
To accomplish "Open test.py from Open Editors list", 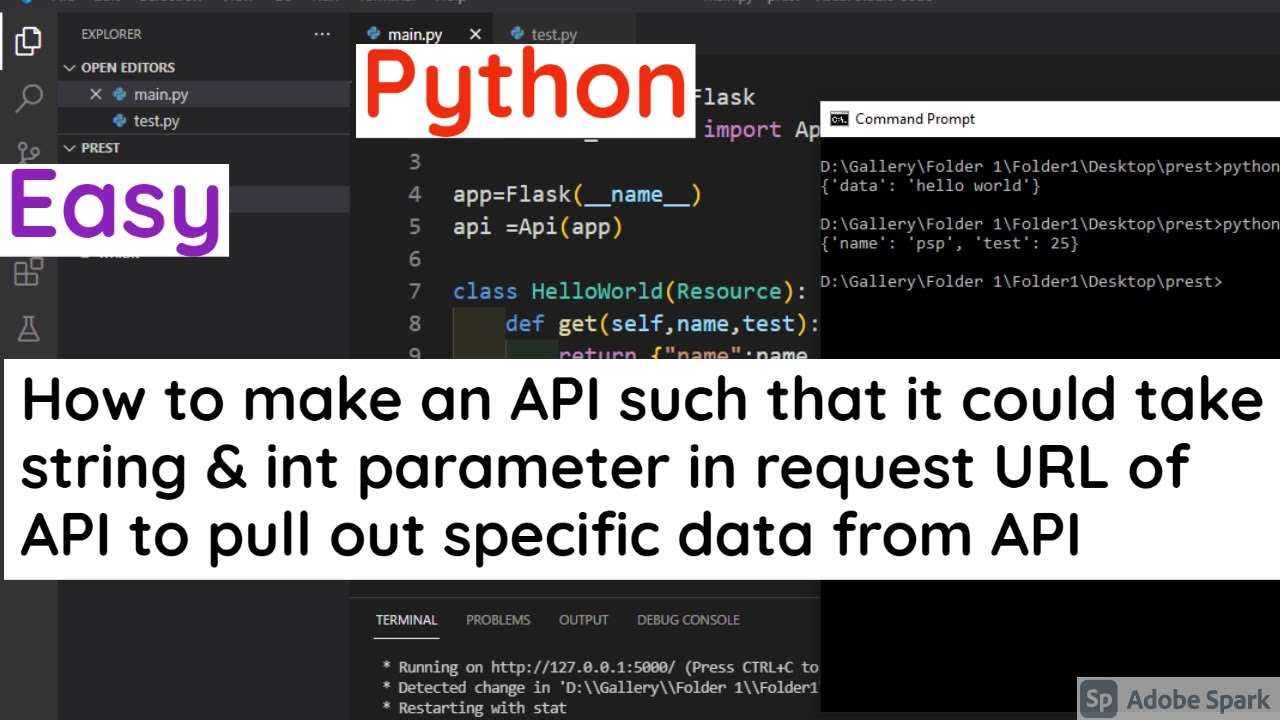I will (x=204, y=121).
